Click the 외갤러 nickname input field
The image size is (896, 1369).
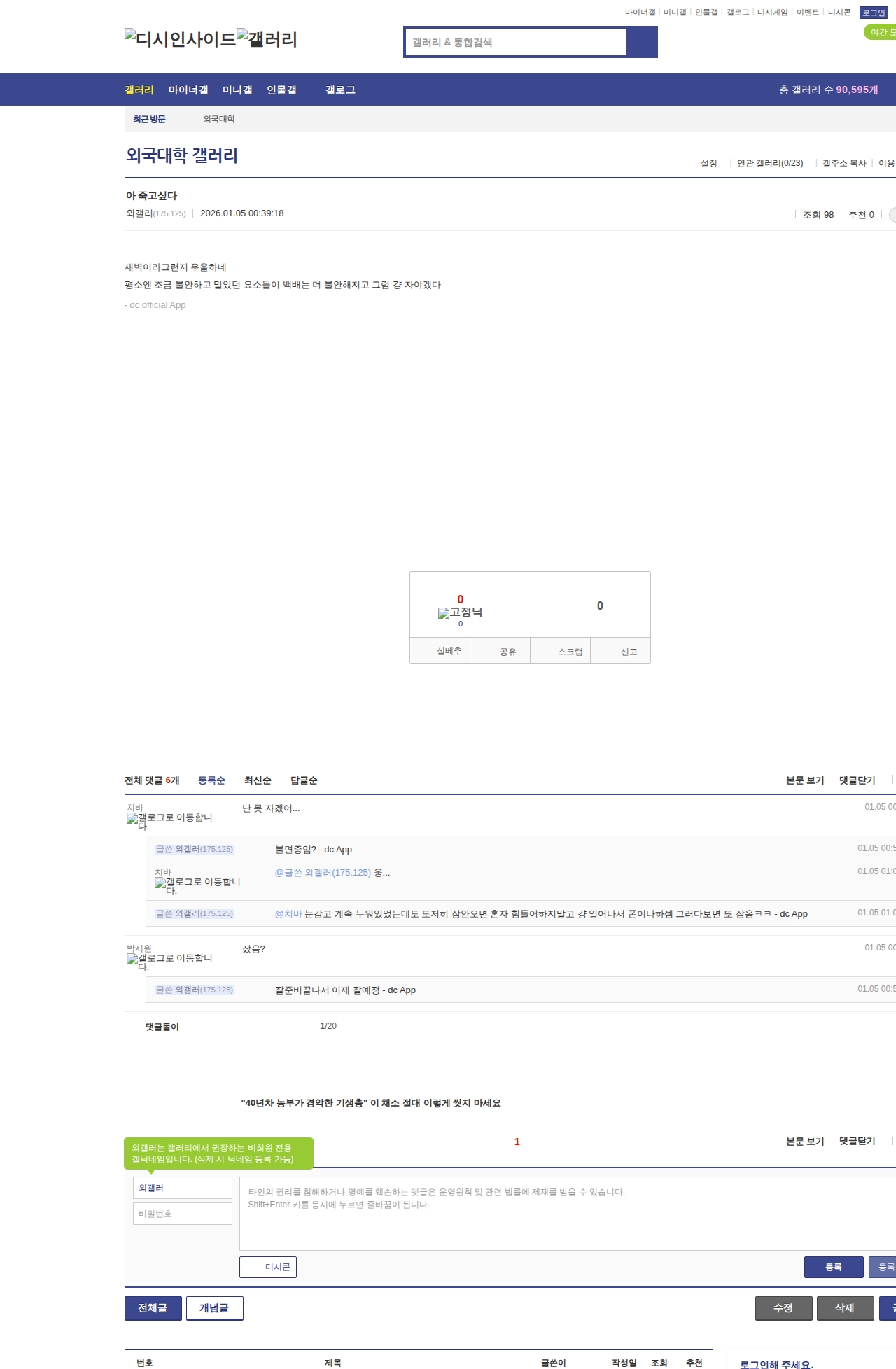pos(183,1188)
